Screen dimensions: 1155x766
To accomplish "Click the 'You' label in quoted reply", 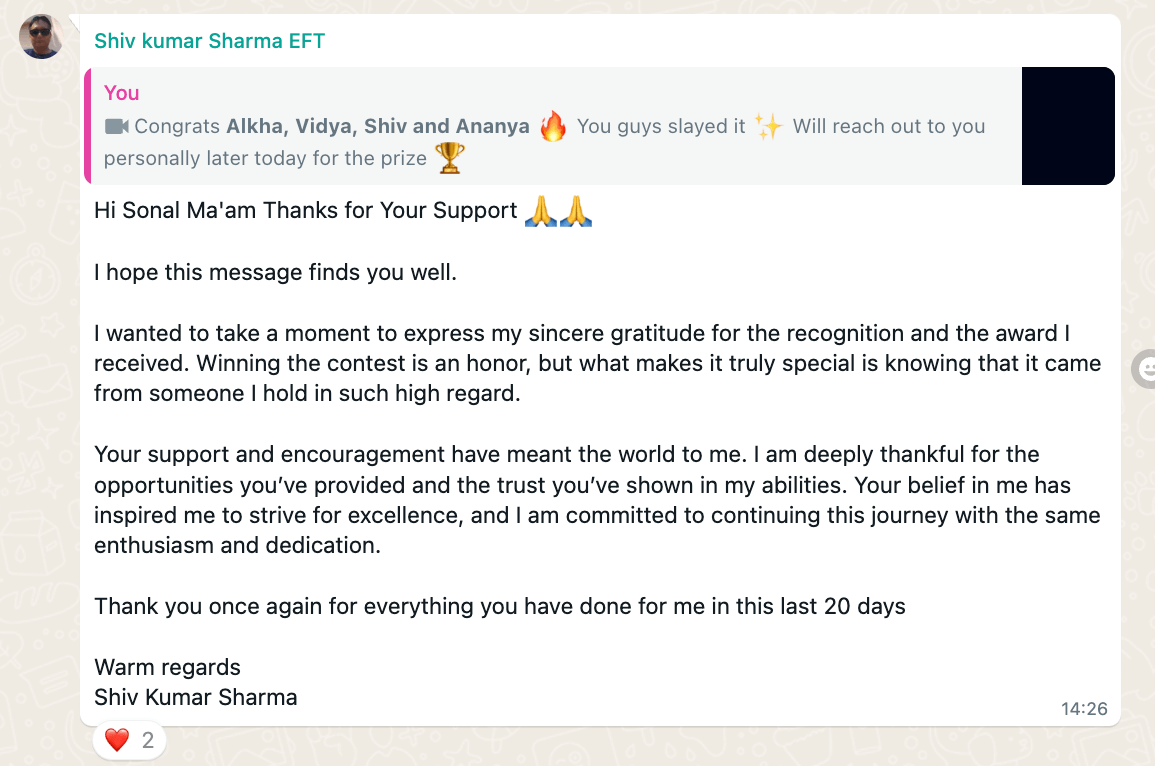I will (122, 93).
